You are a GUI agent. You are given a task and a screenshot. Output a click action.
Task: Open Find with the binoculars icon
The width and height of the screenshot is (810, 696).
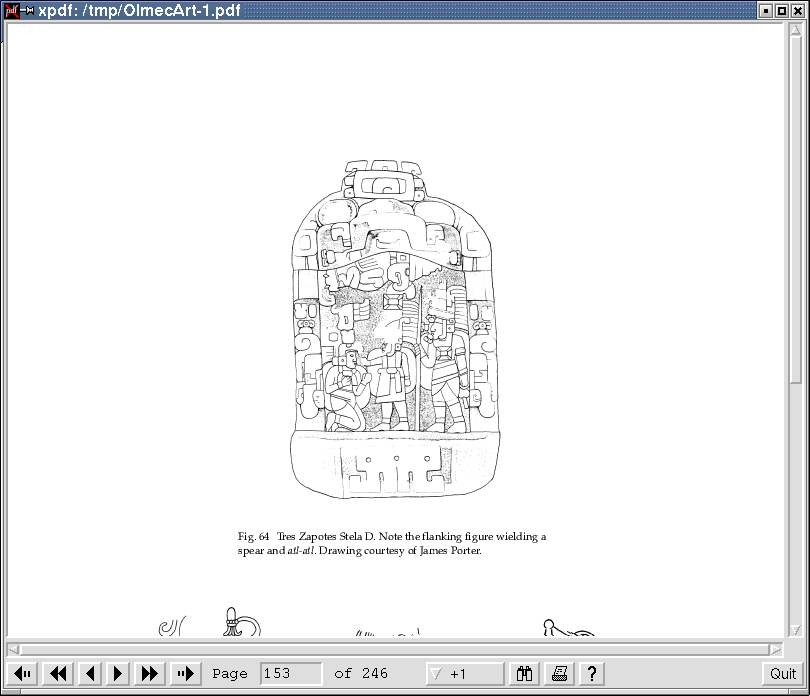pos(524,673)
